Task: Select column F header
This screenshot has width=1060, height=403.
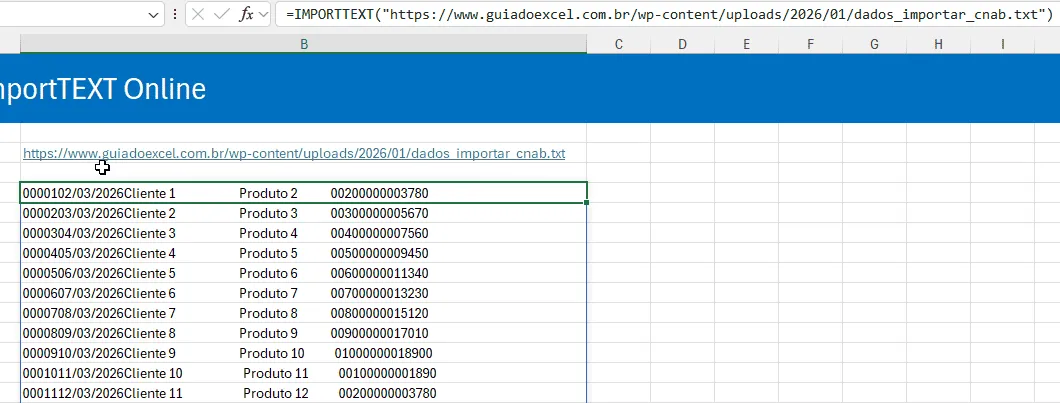Action: click(810, 44)
